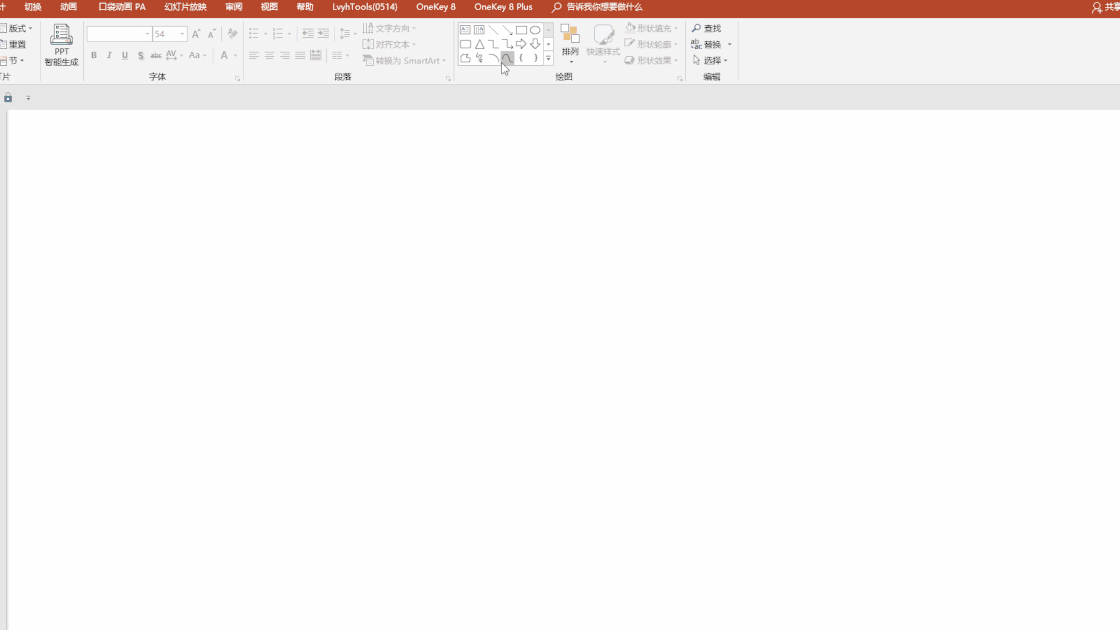Center the paragraph text
Image resolution: width=1120 pixels, height=630 pixels.
click(x=269, y=55)
